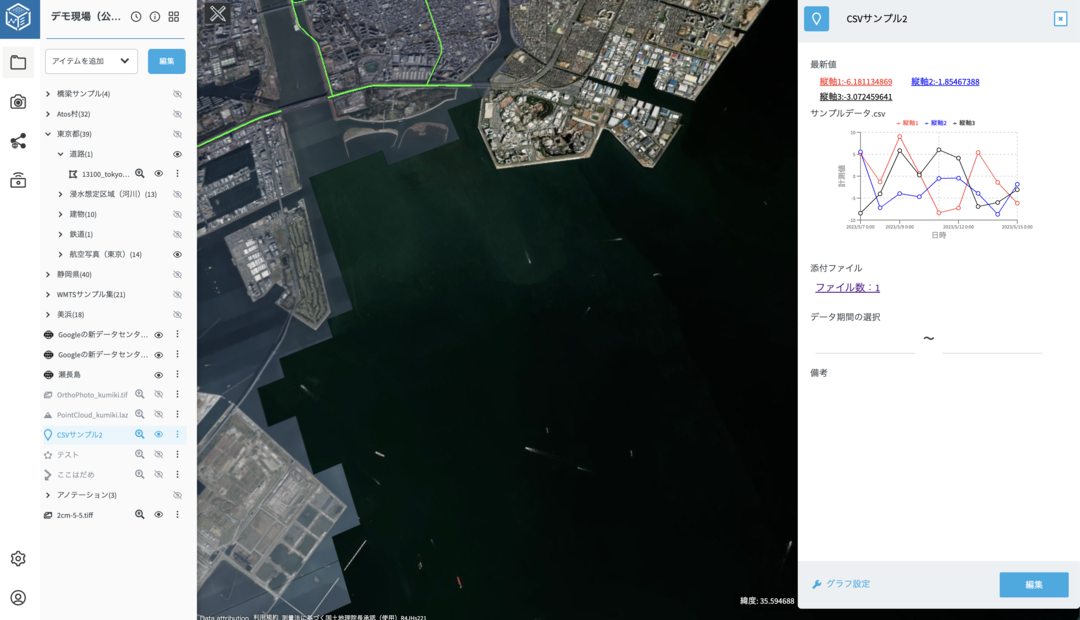Toggle visibility of 瀬長島 layer

pyautogui.click(x=158, y=374)
